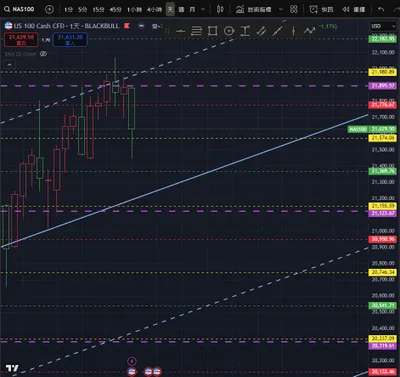Select the vertical line drawing tool
The width and height of the screenshot is (400, 377).
293,31
